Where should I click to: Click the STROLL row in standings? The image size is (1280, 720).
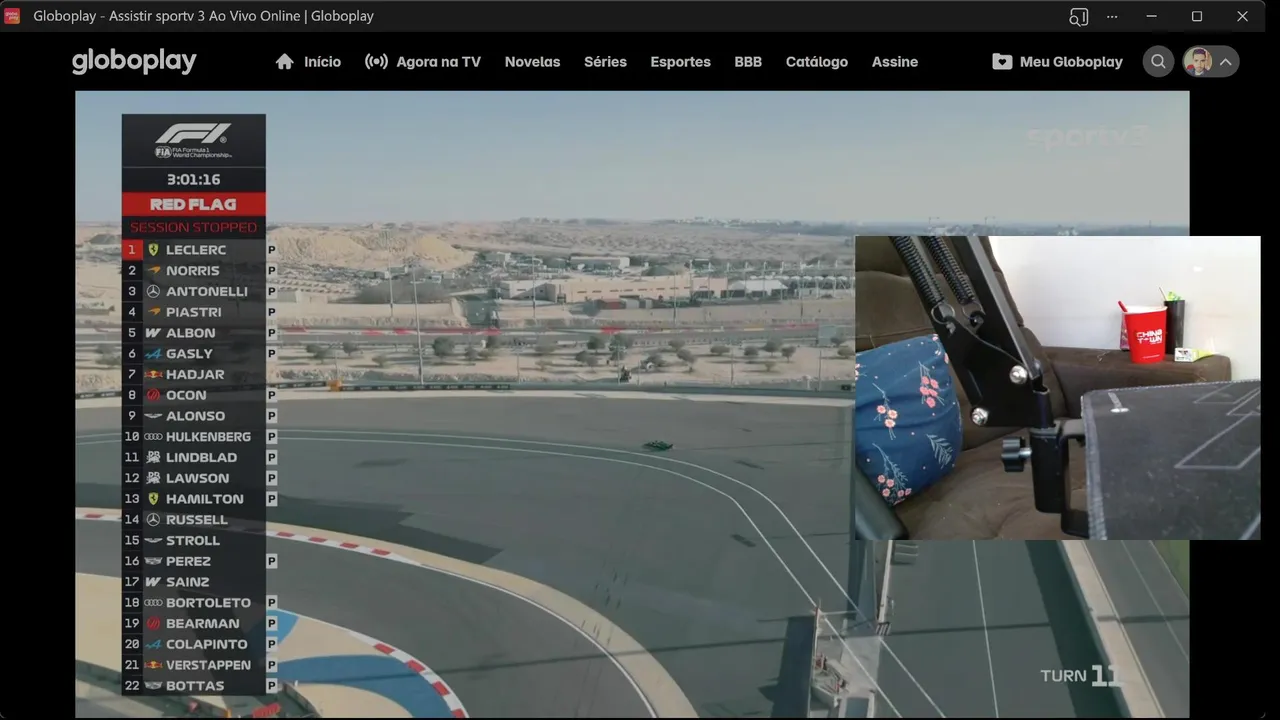pyautogui.click(x=194, y=540)
